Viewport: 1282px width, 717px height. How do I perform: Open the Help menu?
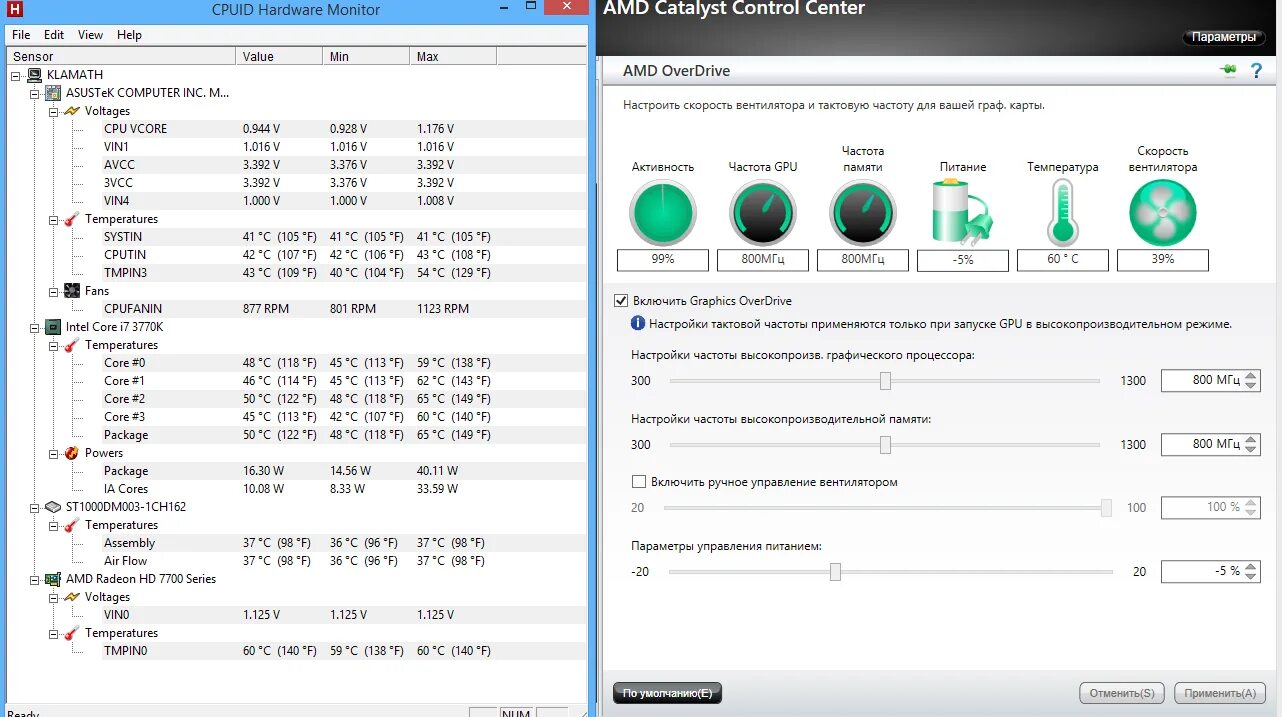(x=129, y=35)
